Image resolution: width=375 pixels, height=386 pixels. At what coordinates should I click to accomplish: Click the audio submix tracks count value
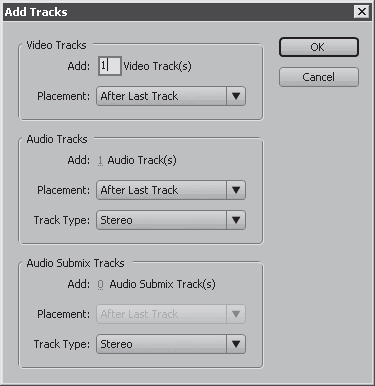click(100, 284)
